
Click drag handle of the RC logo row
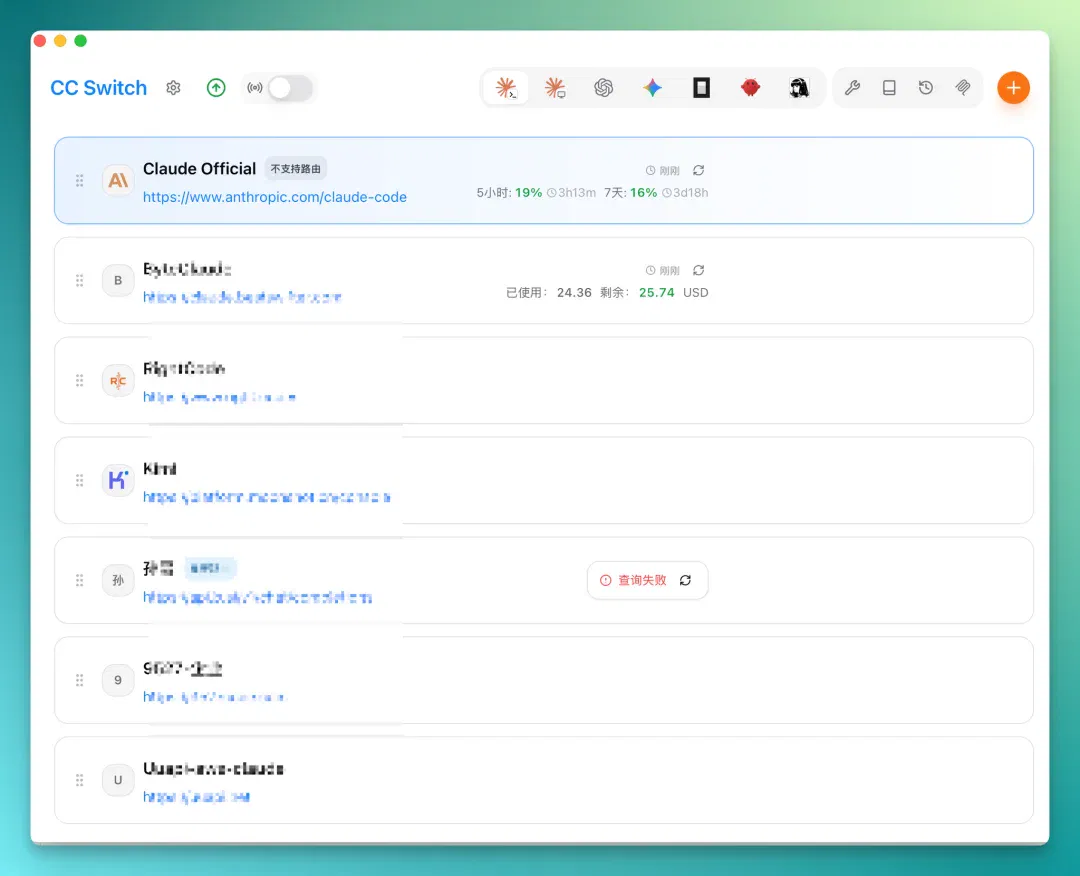(x=80, y=380)
